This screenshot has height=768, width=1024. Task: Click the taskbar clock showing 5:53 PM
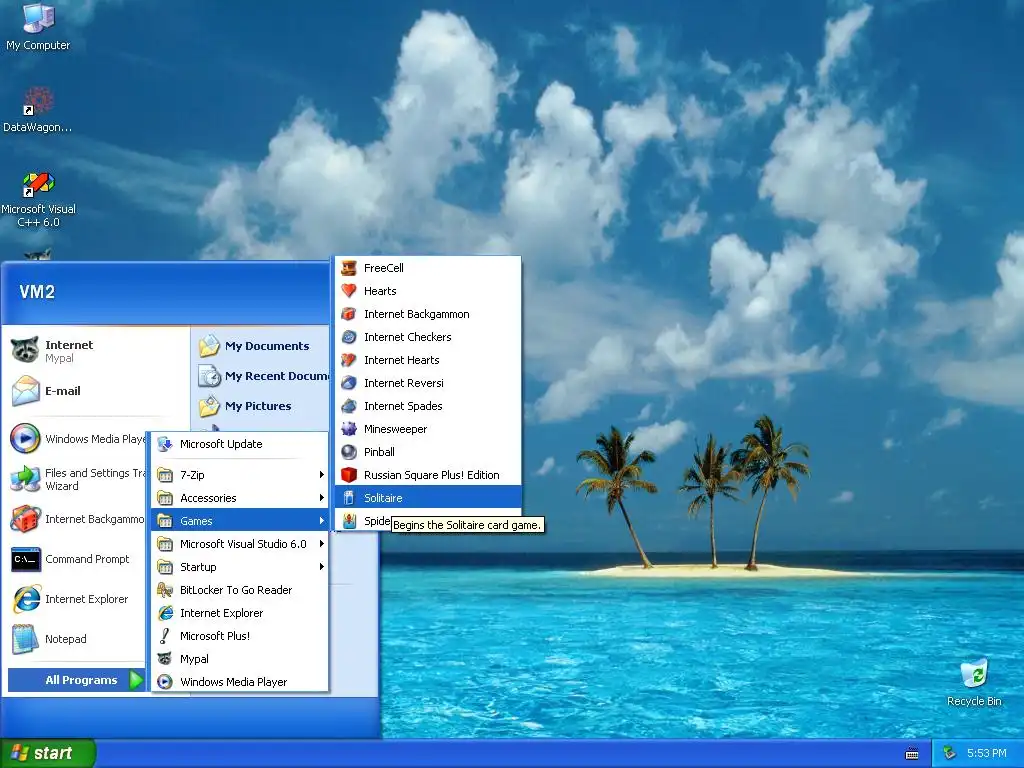[x=986, y=753]
